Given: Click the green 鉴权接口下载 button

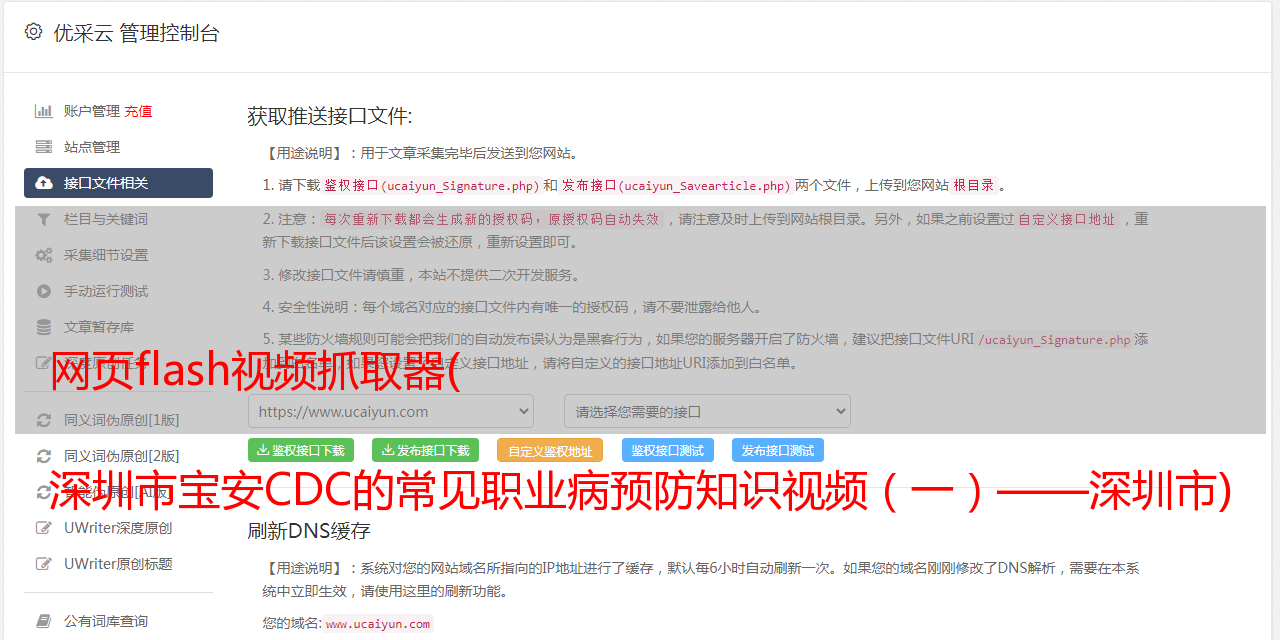Looking at the screenshot, I should [301, 450].
